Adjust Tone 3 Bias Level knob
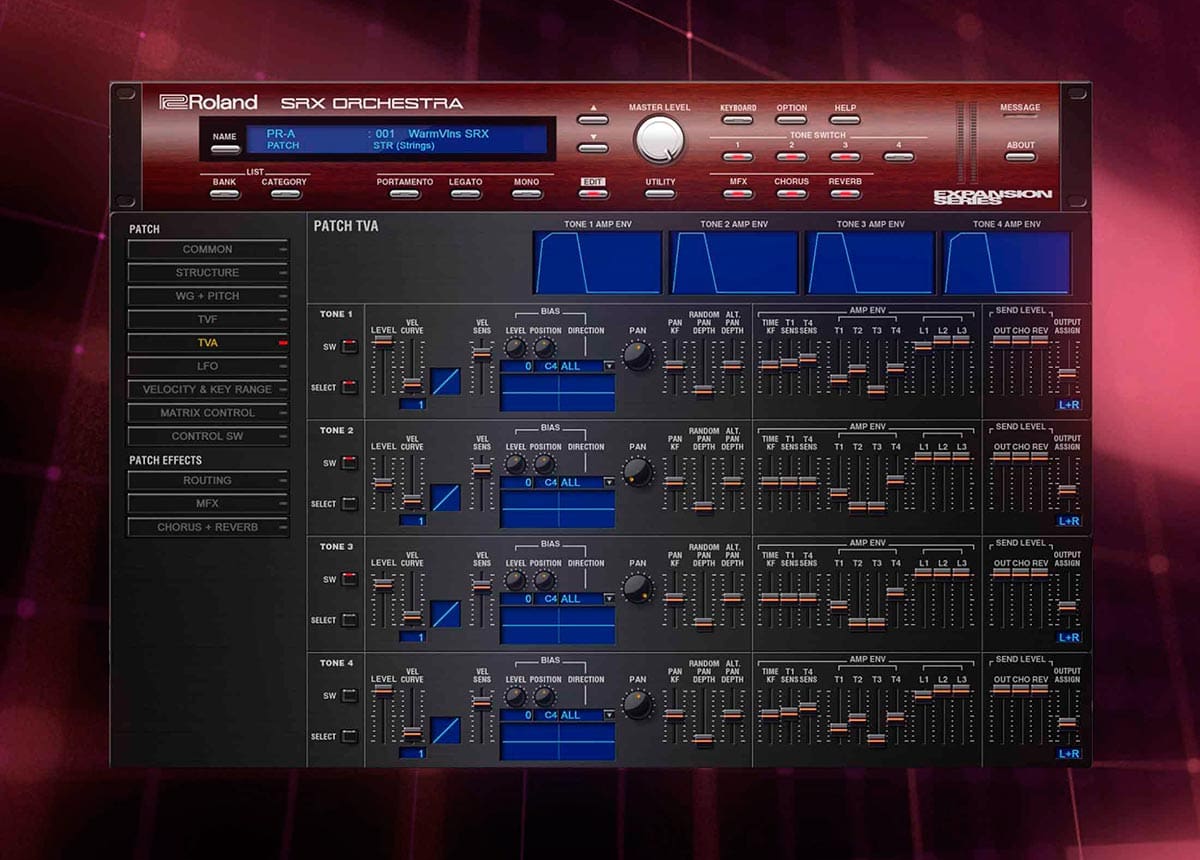Viewport: 1200px width, 860px height. (515, 580)
